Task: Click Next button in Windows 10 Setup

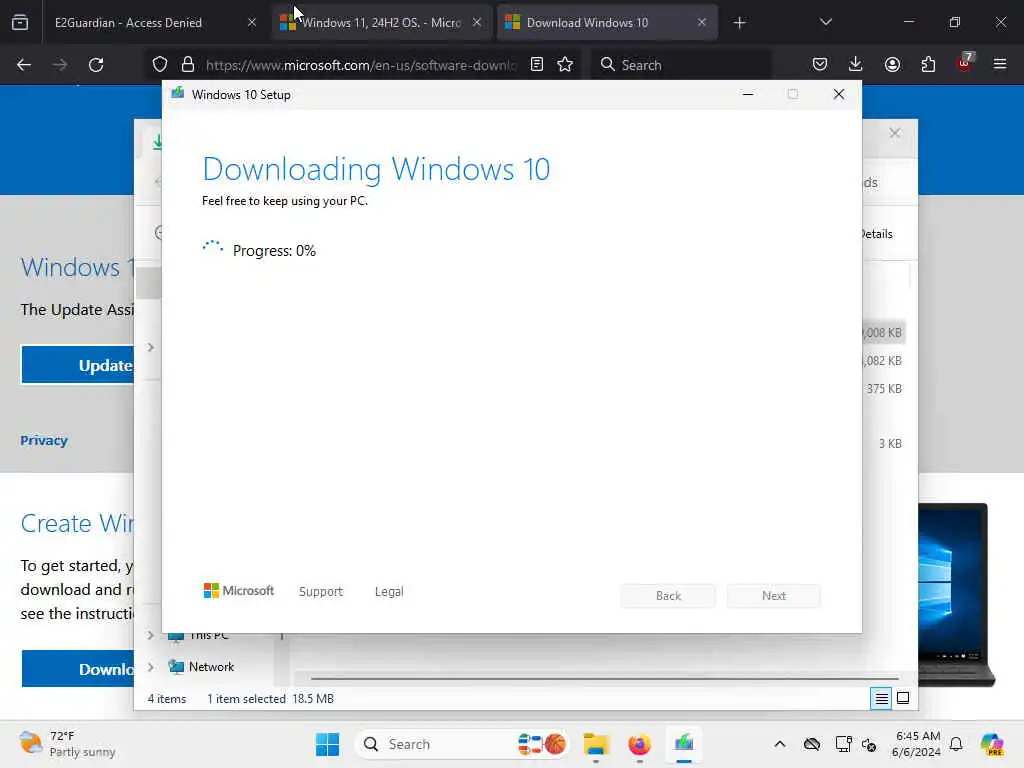Action: (x=774, y=596)
